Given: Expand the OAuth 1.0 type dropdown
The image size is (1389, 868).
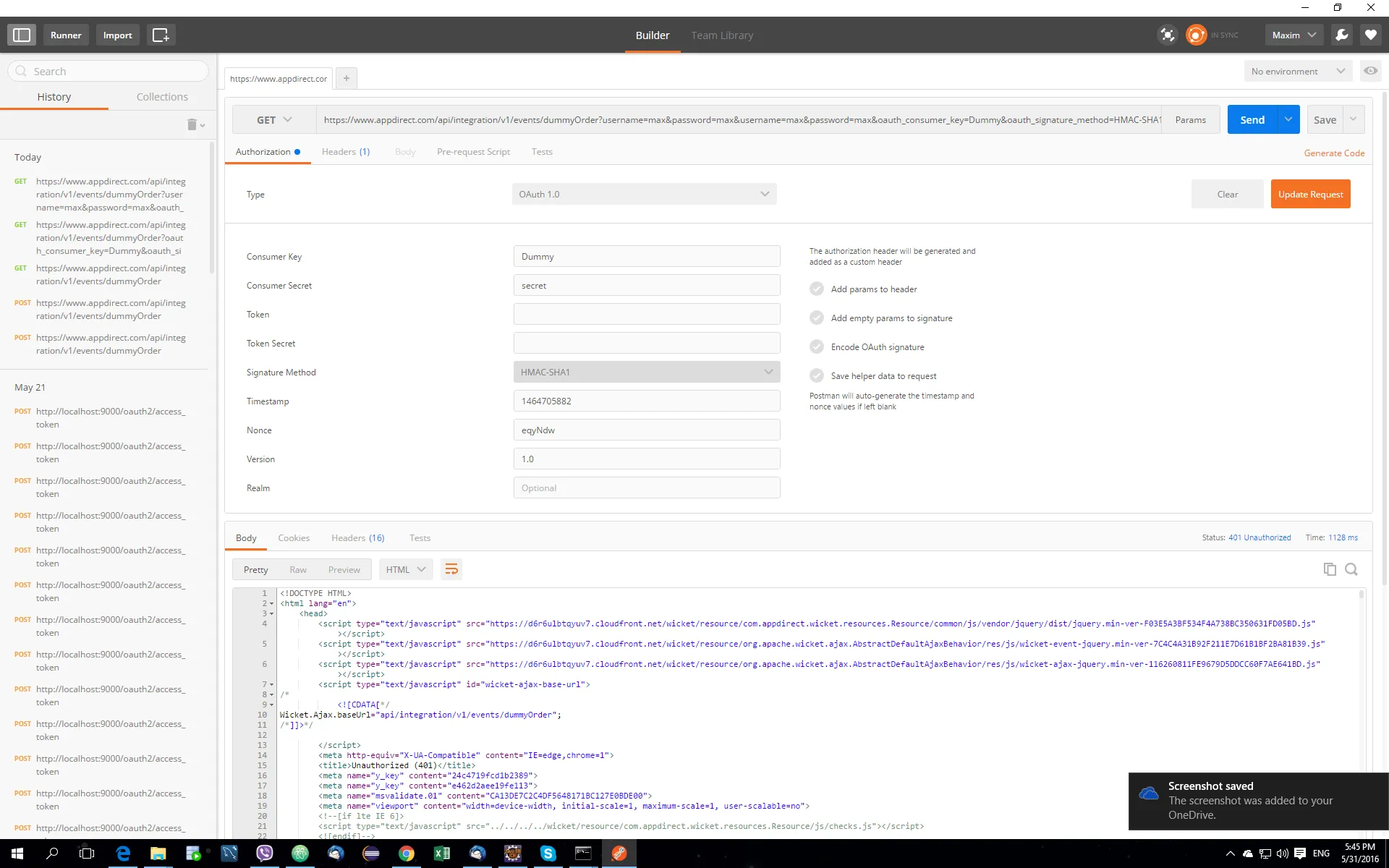Looking at the screenshot, I should [644, 194].
